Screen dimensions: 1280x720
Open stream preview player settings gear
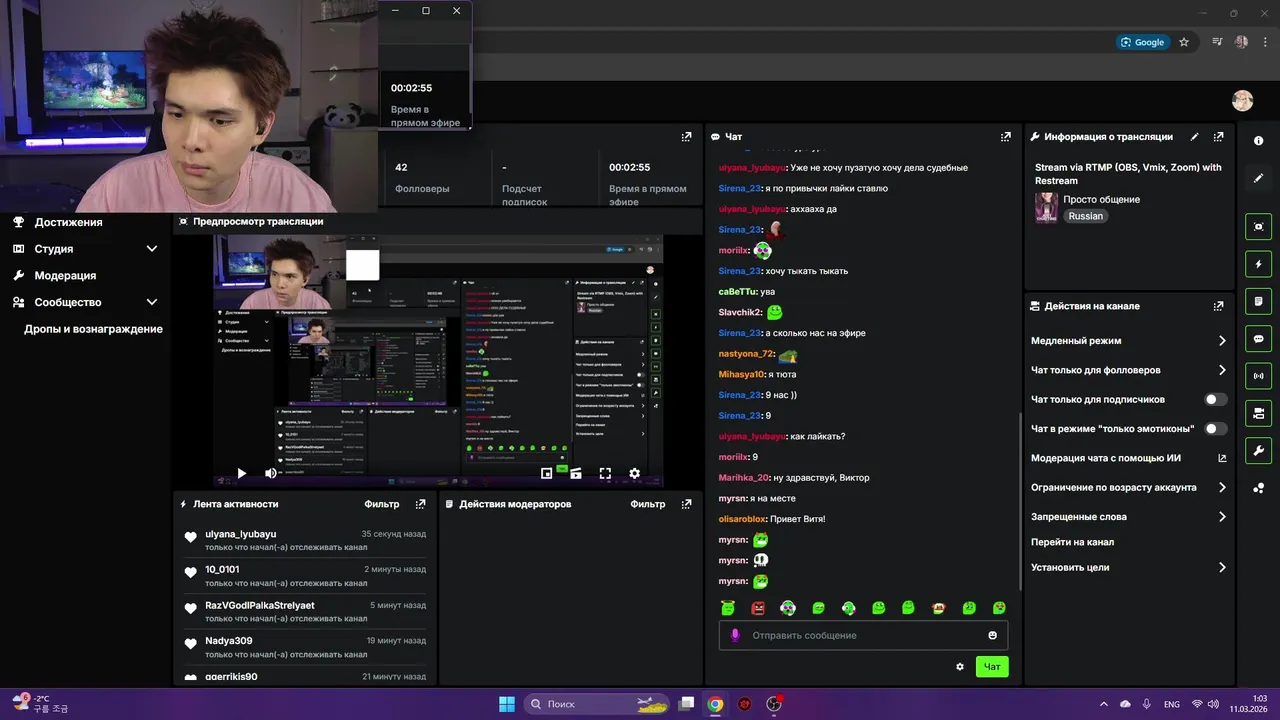pos(634,473)
